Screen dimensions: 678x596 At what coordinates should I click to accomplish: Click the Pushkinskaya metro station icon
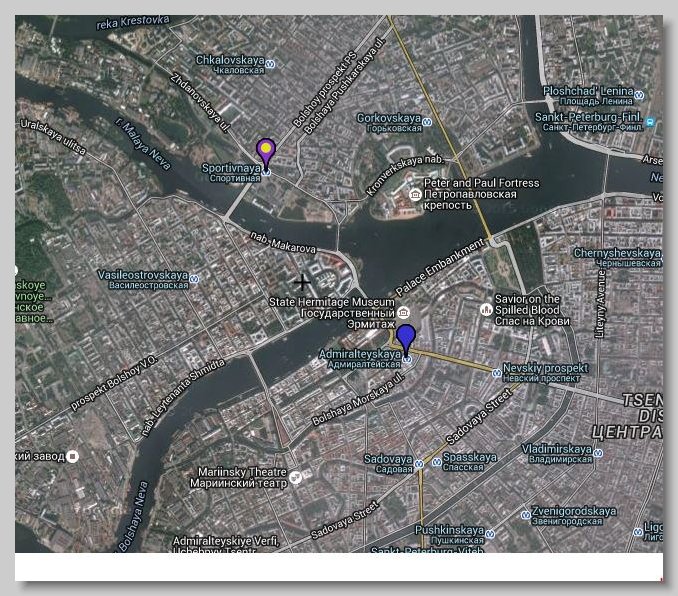point(489,534)
